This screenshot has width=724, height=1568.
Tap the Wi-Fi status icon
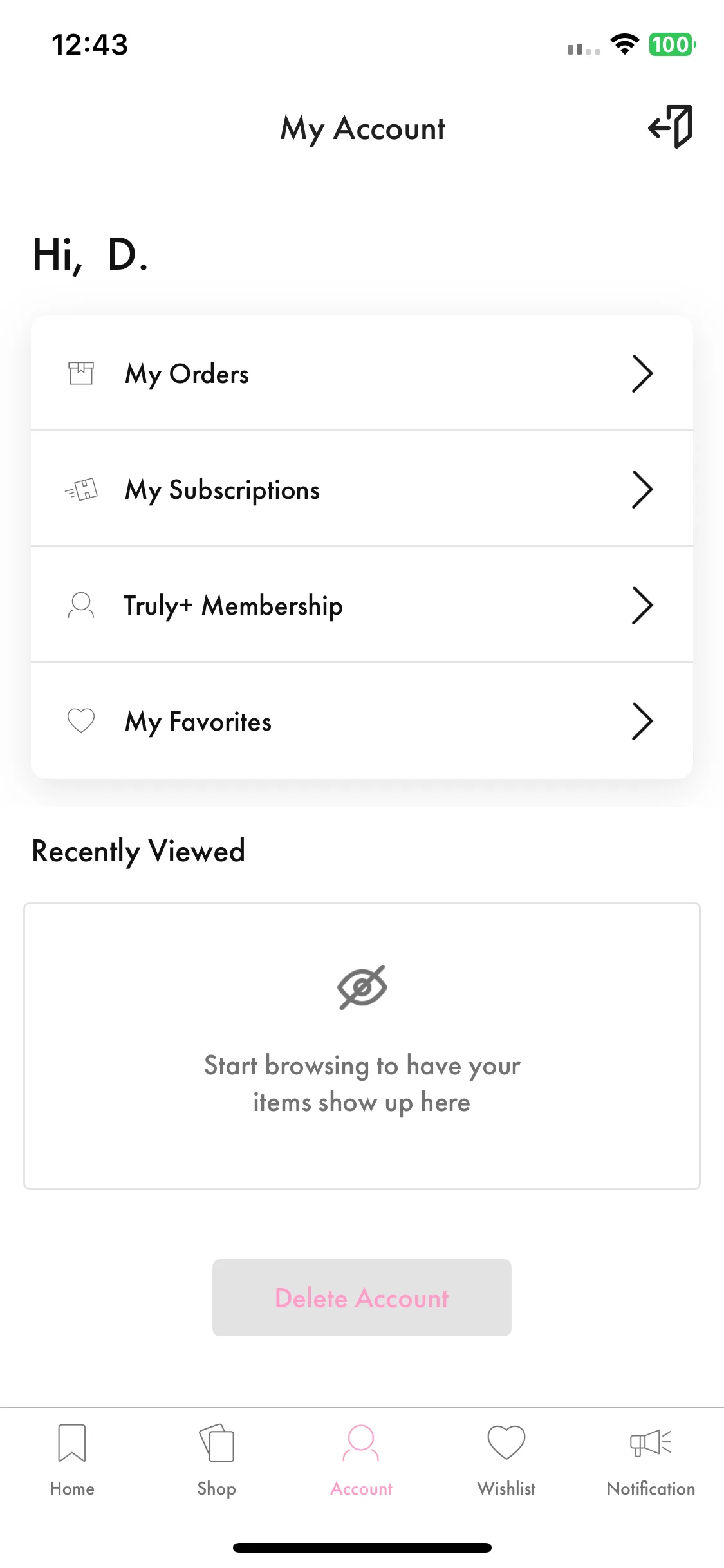624,44
